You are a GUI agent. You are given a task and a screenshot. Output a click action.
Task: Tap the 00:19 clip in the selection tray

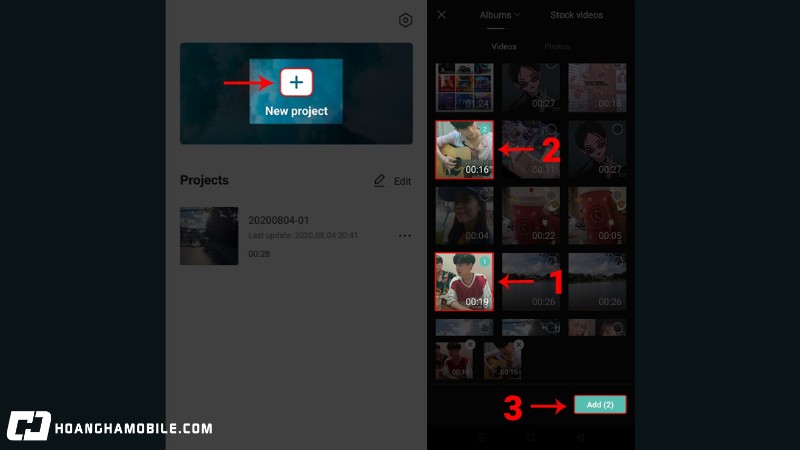(454, 362)
